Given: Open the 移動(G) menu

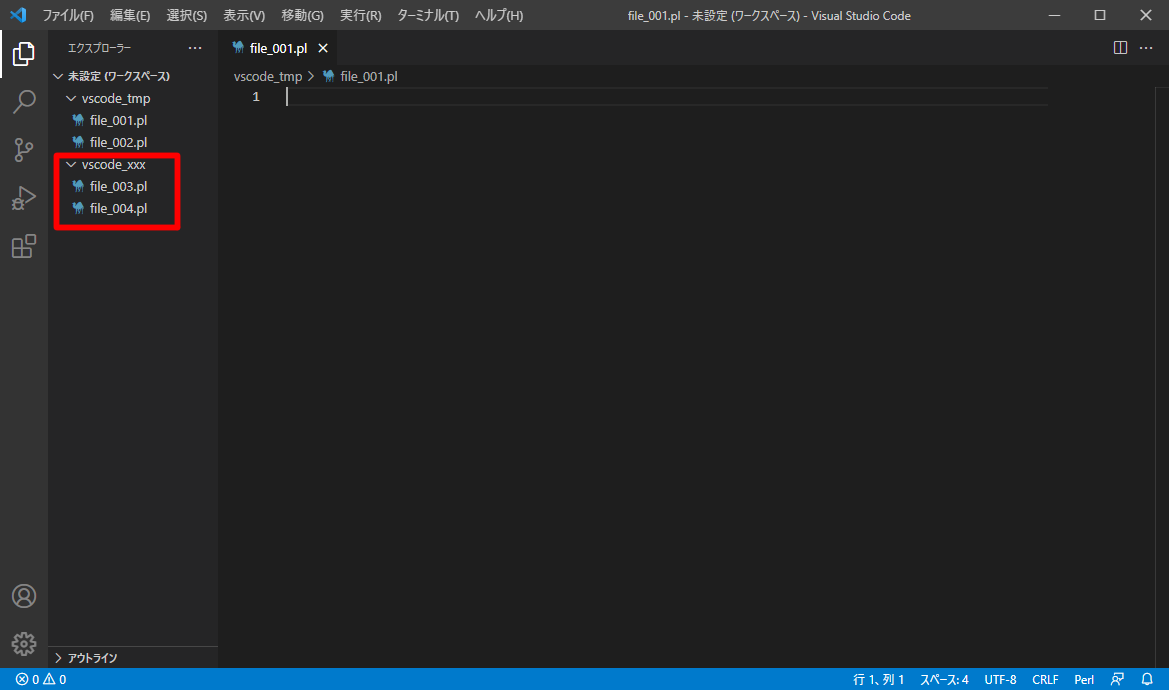Looking at the screenshot, I should tap(302, 15).
